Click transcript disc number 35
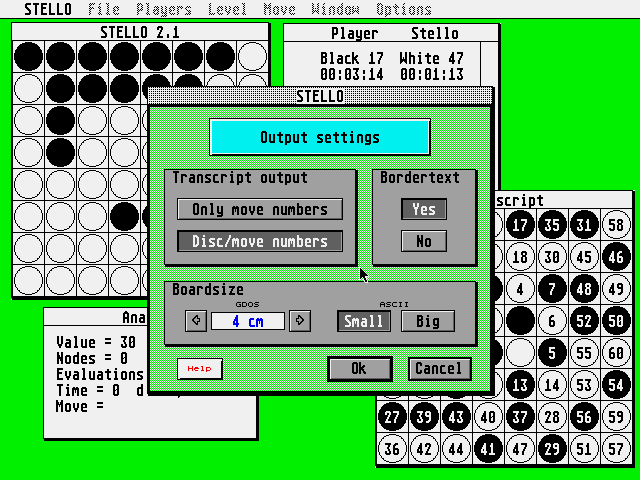 tap(552, 225)
